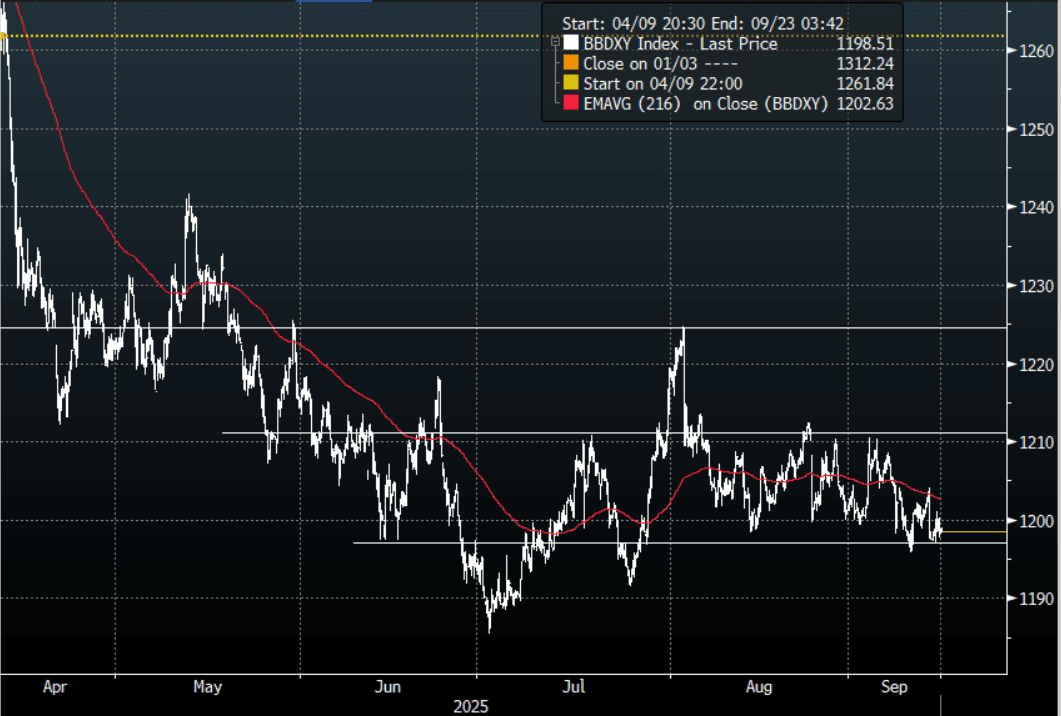Click the Sep label on the time axis
1061x716 pixels.
(895, 687)
